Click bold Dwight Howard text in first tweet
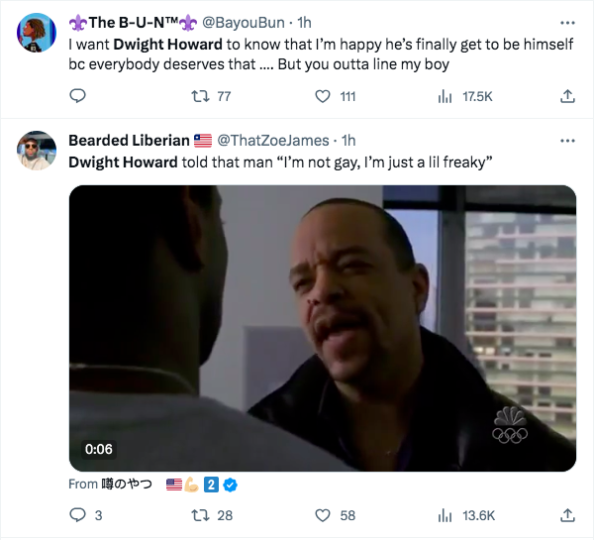 click(x=168, y=44)
